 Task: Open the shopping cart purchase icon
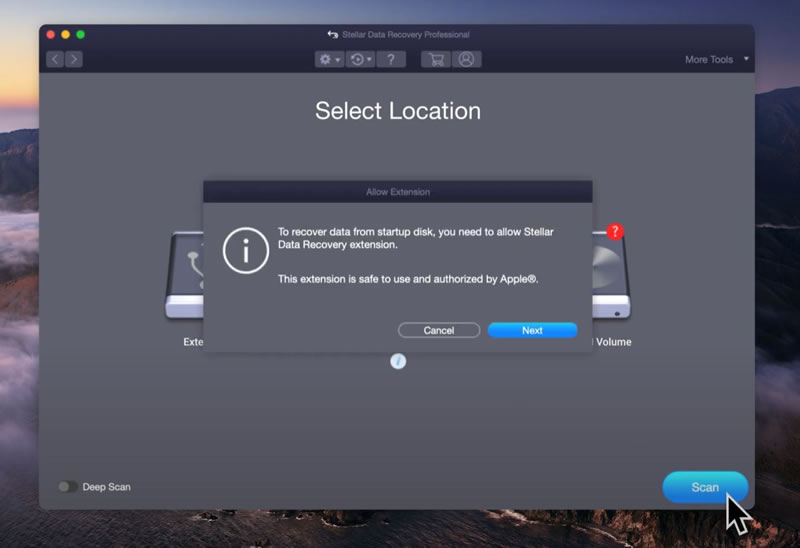click(x=436, y=59)
